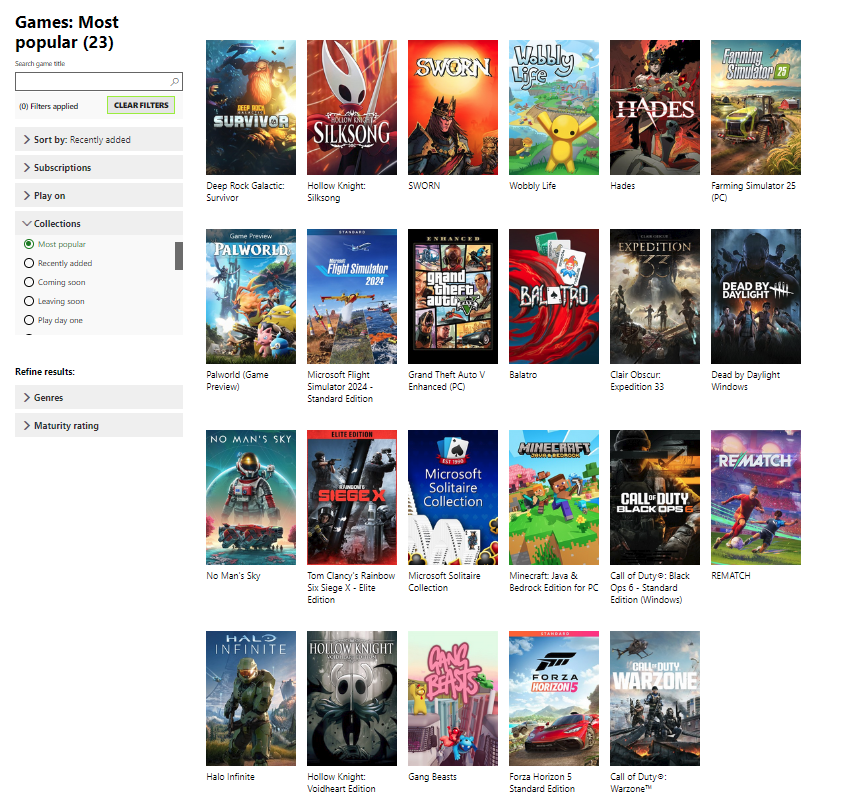Open the Grand Theft Auto V cover
Image resolution: width=846 pixels, height=812 pixels.
(453, 296)
